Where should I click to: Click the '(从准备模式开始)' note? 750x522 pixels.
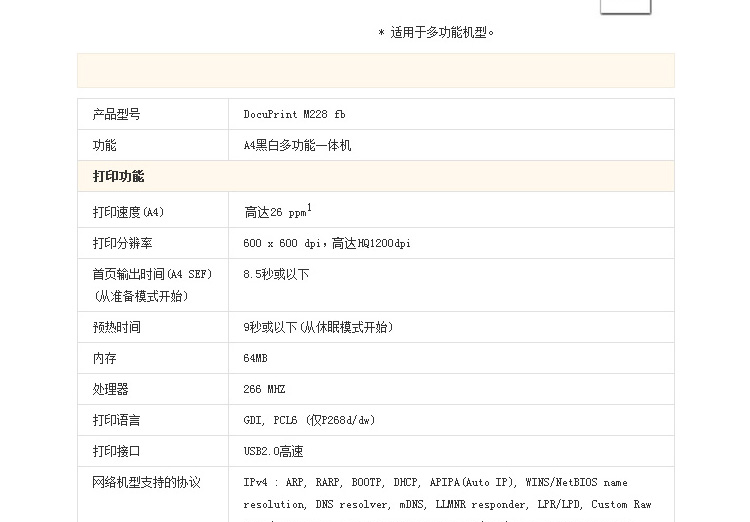tap(140, 296)
